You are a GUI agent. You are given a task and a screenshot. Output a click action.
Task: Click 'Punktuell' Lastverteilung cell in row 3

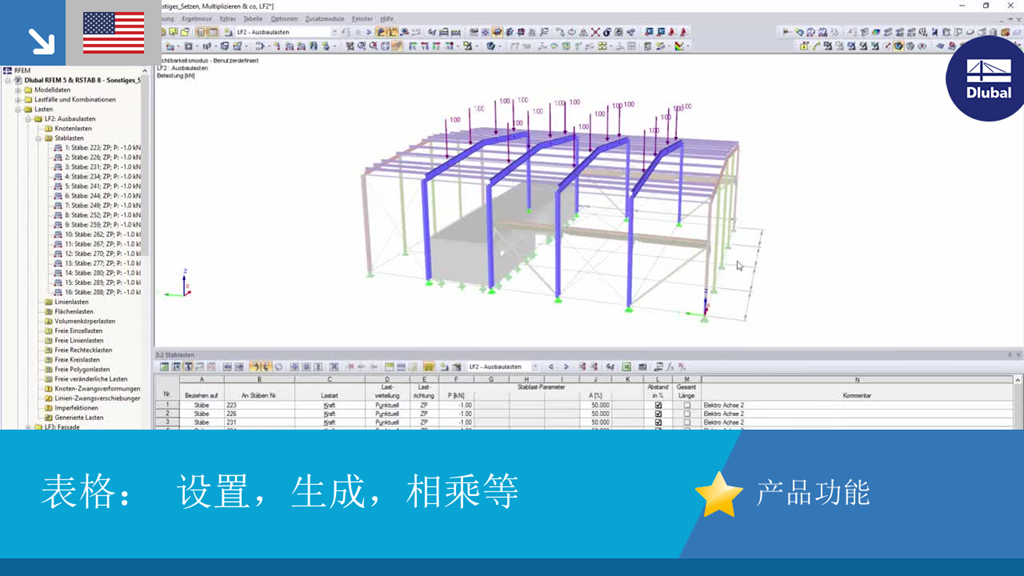click(387, 423)
